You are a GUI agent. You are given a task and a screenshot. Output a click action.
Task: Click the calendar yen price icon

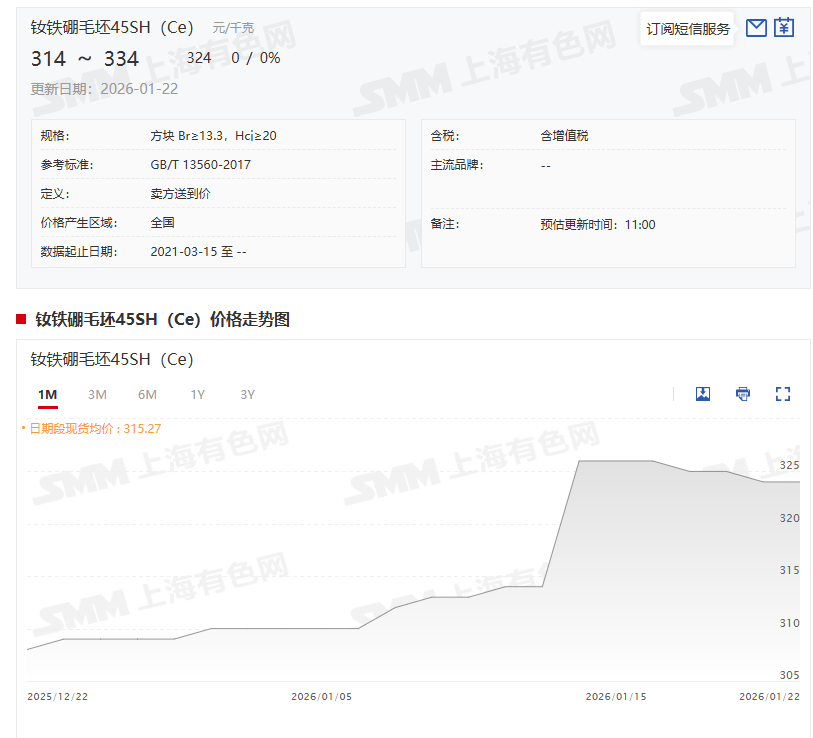pyautogui.click(x=784, y=28)
